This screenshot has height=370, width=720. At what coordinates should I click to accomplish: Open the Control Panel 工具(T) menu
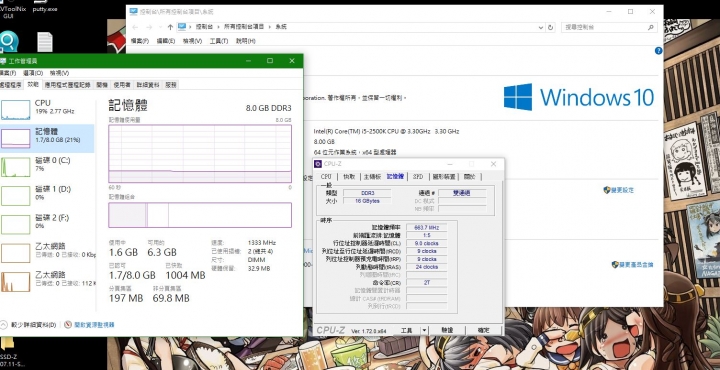[x=219, y=41]
